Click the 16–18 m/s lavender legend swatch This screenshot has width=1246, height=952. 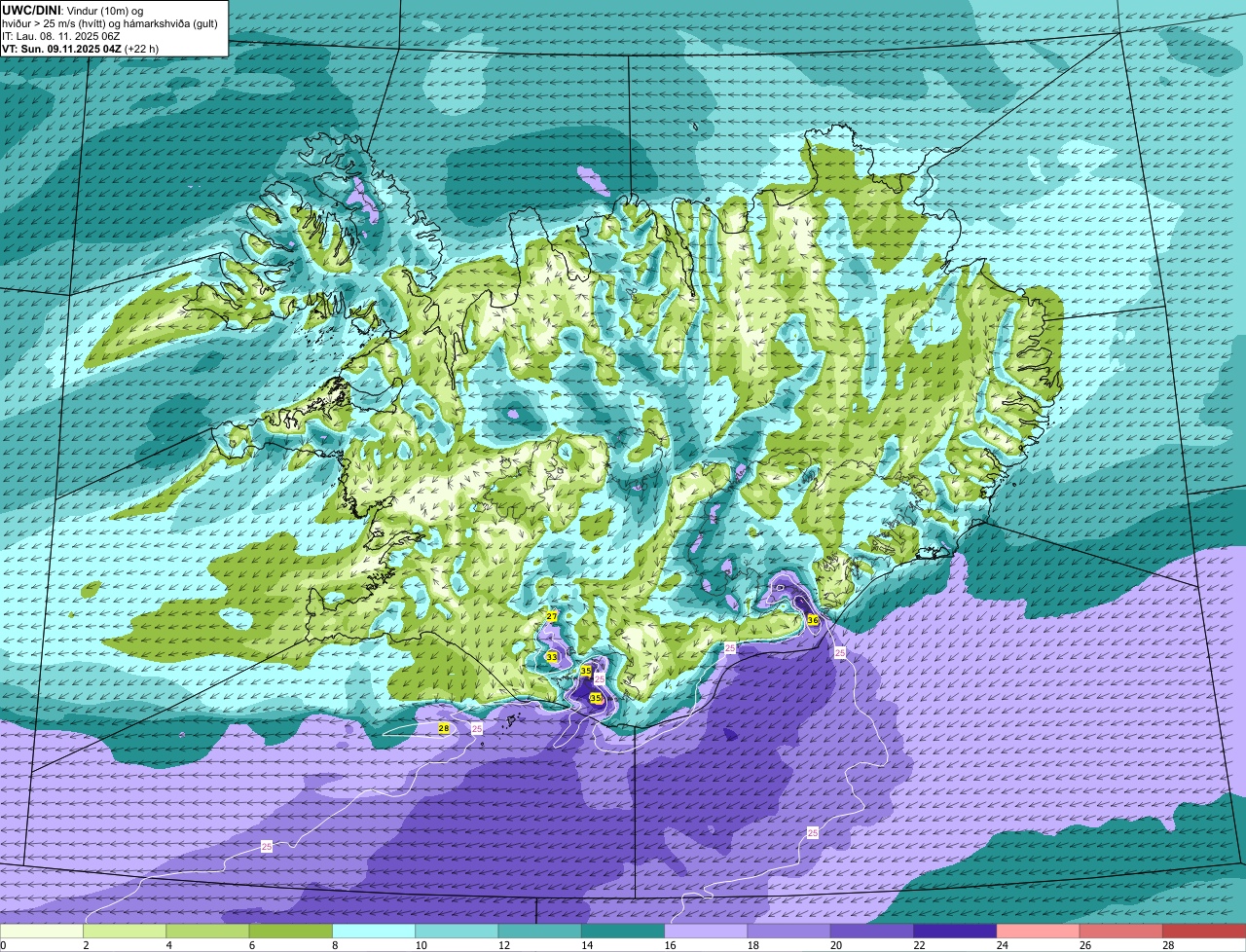tap(706, 931)
